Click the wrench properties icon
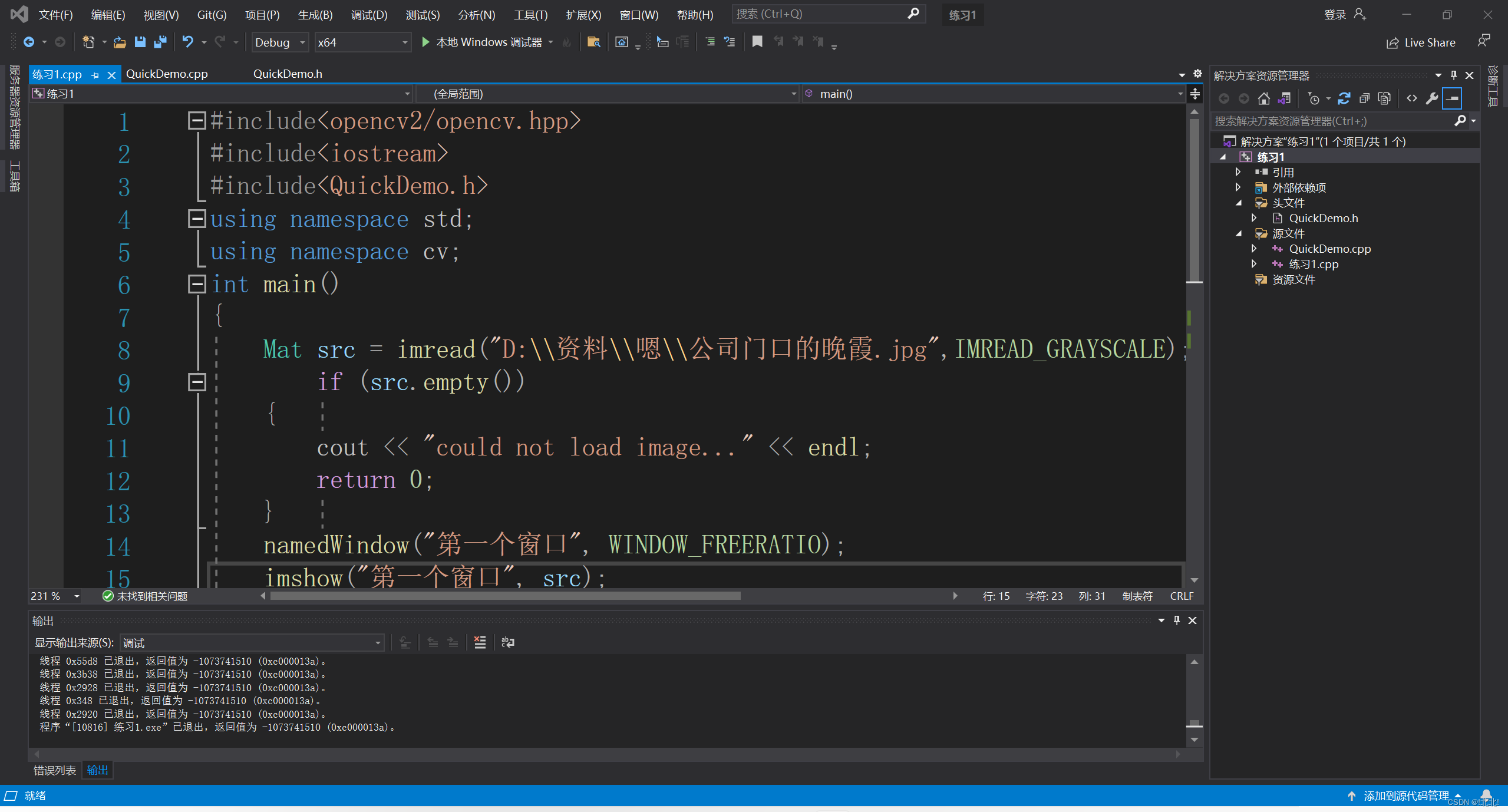The image size is (1508, 812). (x=1431, y=98)
